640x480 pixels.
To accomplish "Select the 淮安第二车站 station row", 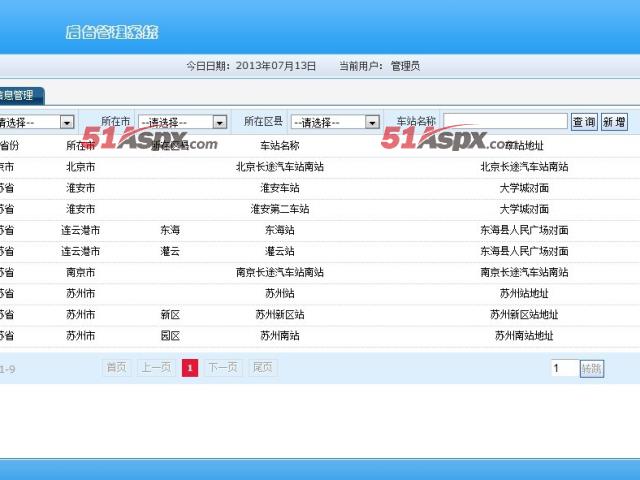I will coord(280,209).
